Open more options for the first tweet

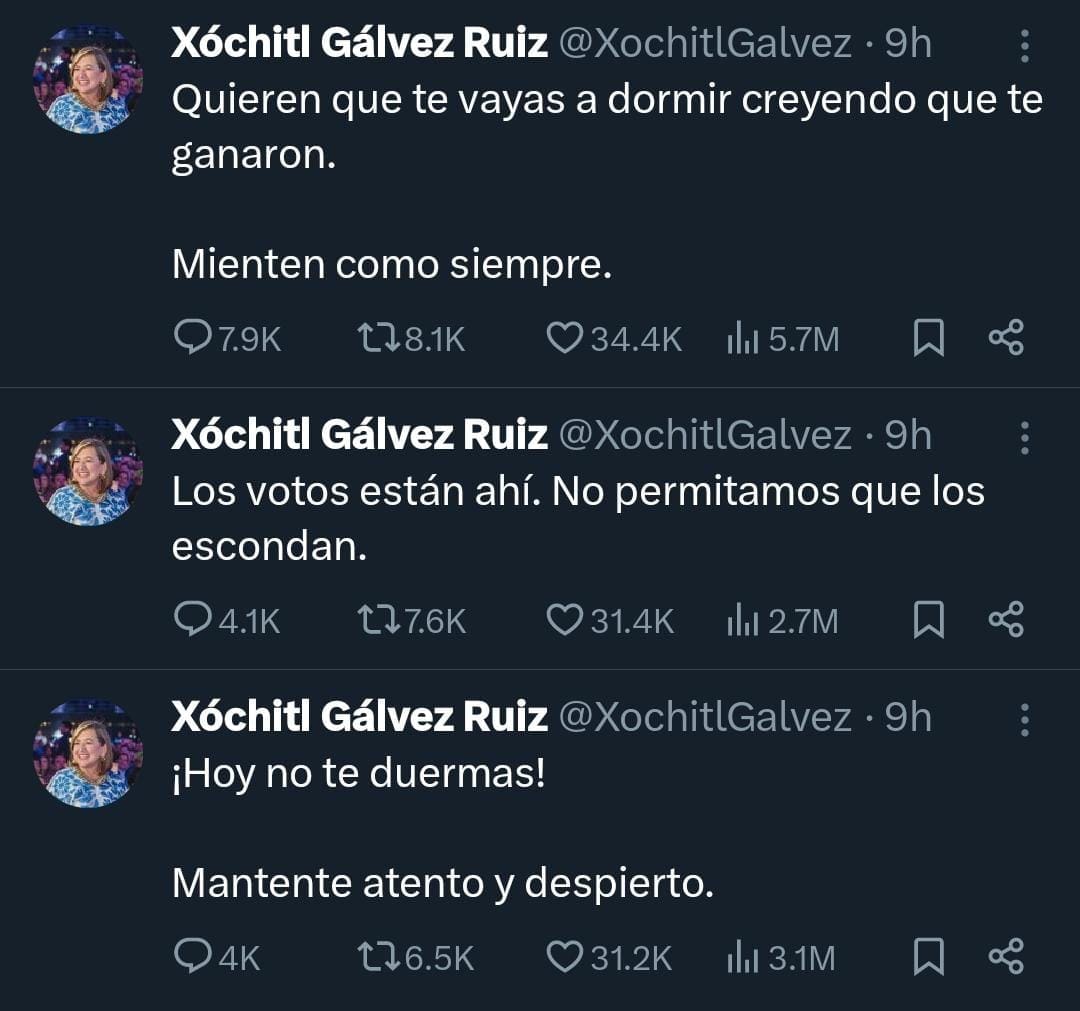tap(1024, 45)
